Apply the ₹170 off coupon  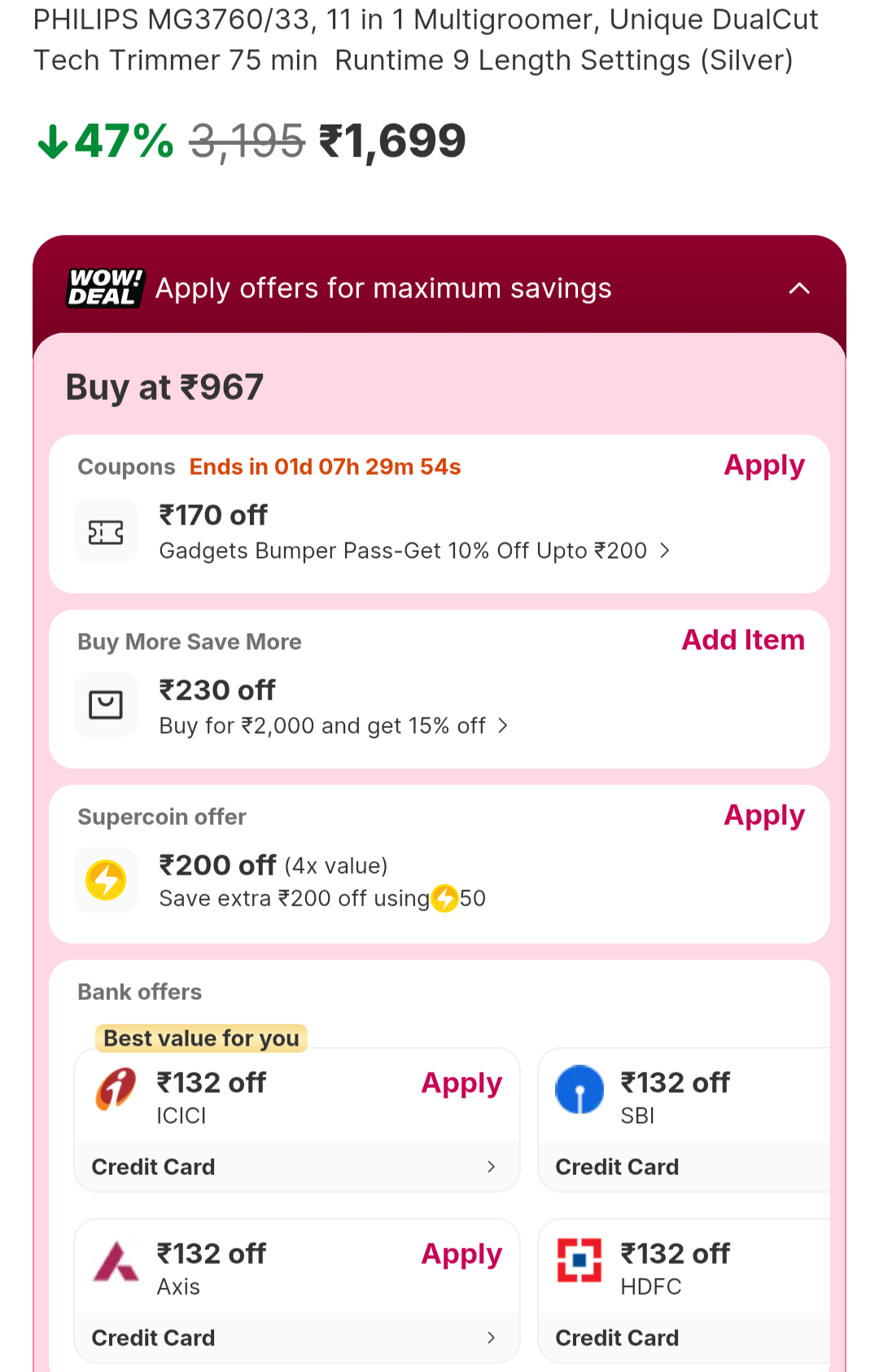coord(764,466)
